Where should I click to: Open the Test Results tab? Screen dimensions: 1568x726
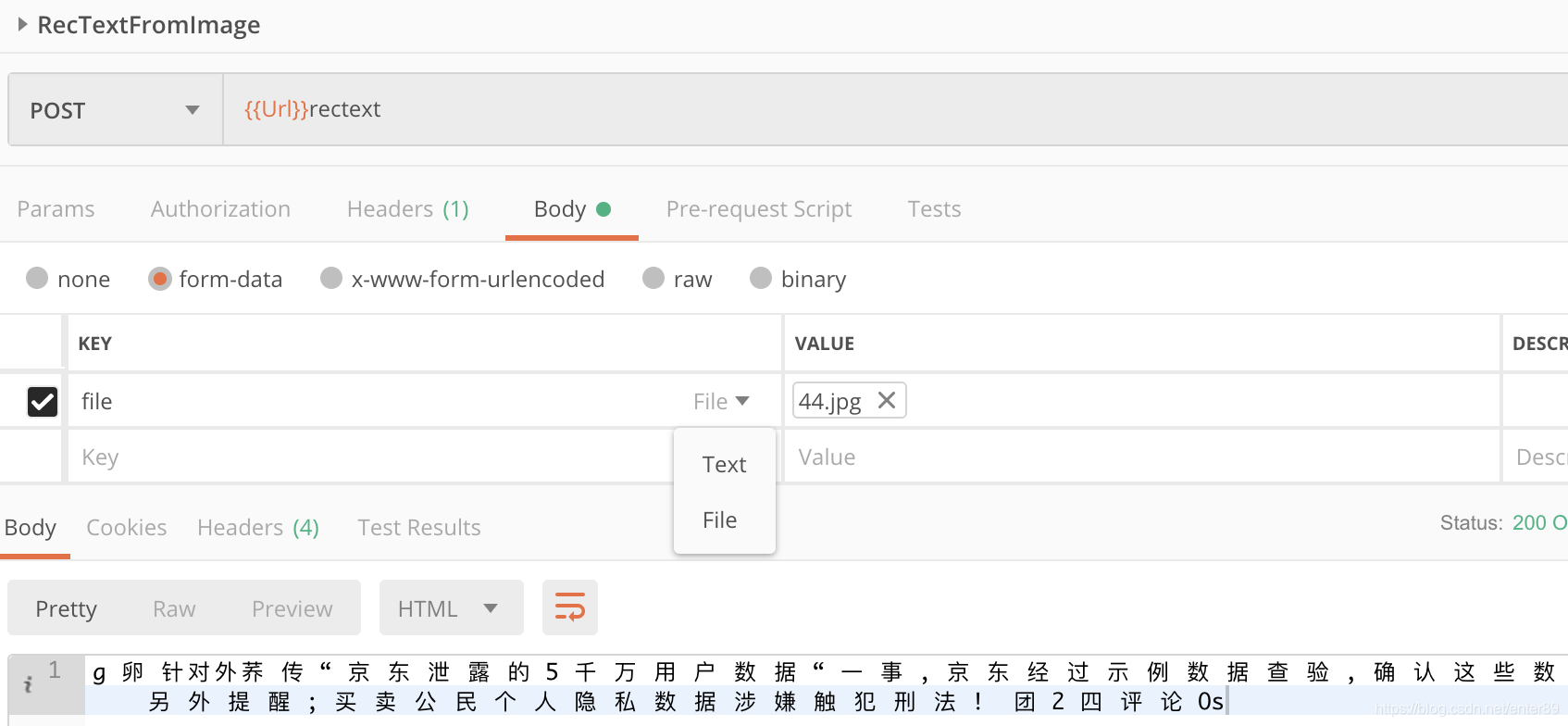coord(419,528)
